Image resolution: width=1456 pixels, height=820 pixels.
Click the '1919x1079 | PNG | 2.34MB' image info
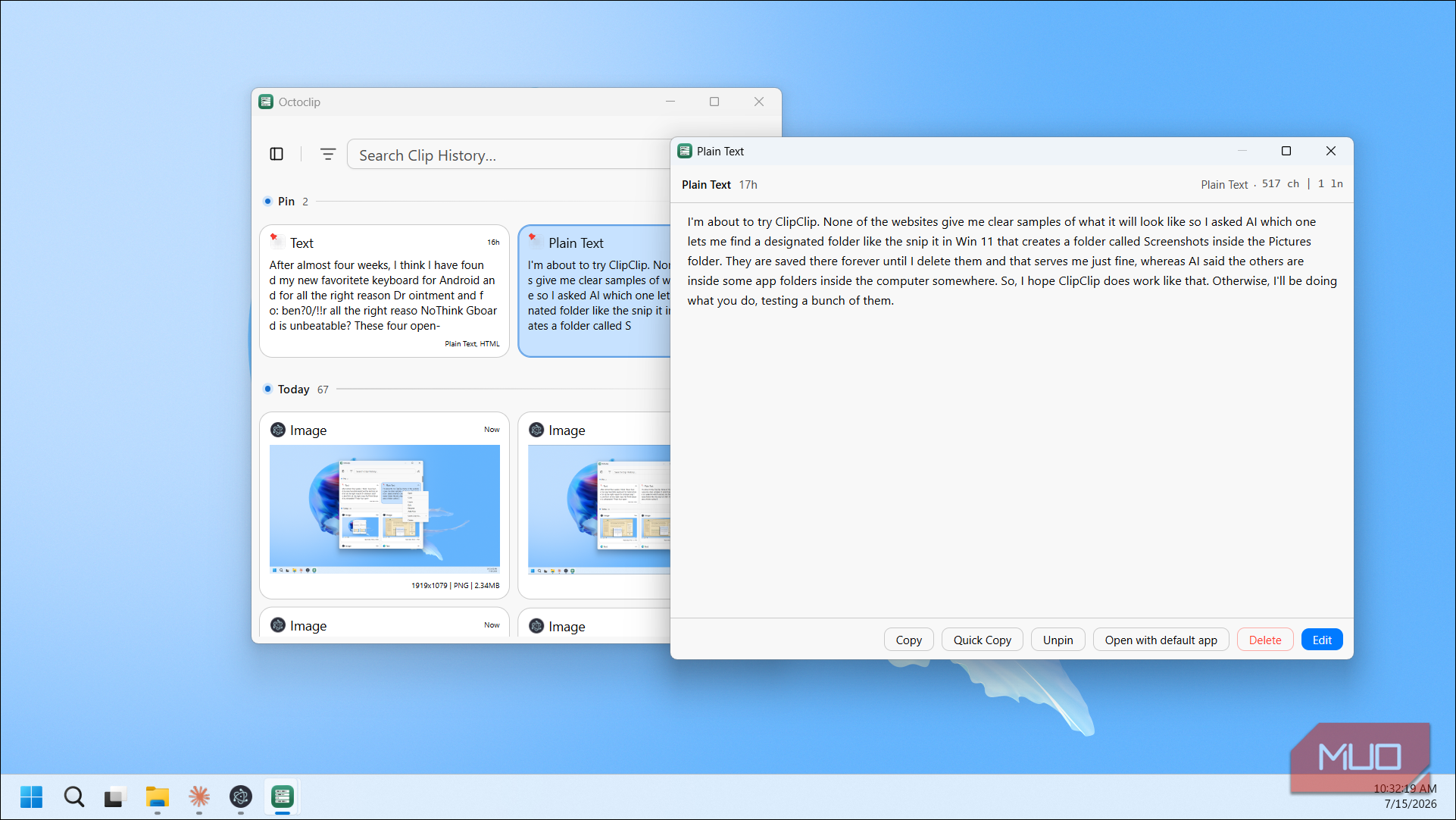click(455, 585)
